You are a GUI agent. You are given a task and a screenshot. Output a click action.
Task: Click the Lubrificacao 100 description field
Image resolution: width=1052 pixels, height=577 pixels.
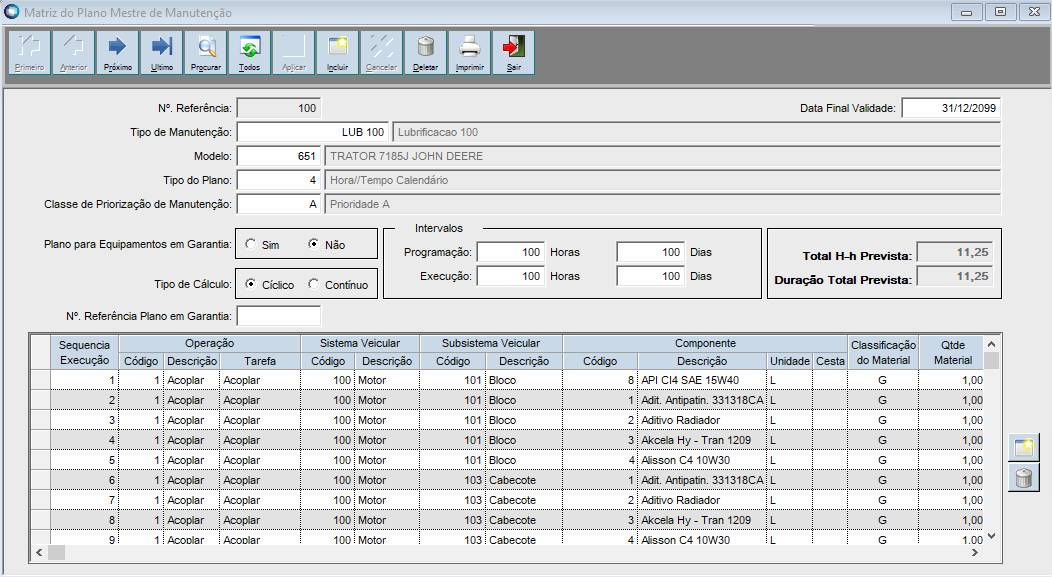[x=696, y=132]
